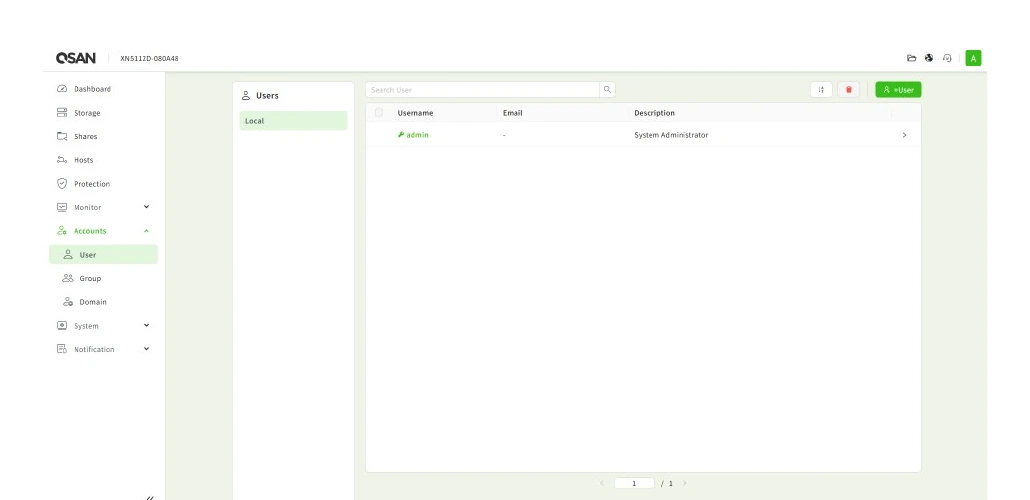Click the wrench icon beside admin
Screen dimensions: 1030x500
[401, 134]
